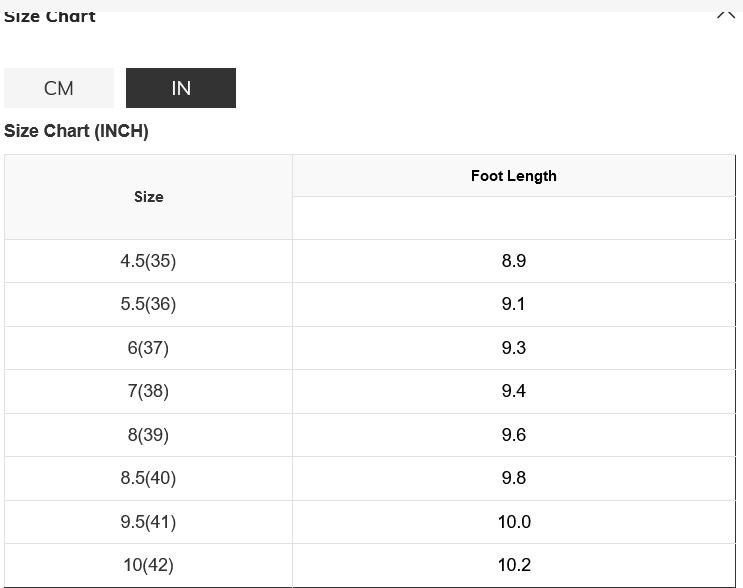Screen dimensions: 743x588
Task: Select the 8.5(40) size cell
Action: pos(148,478)
